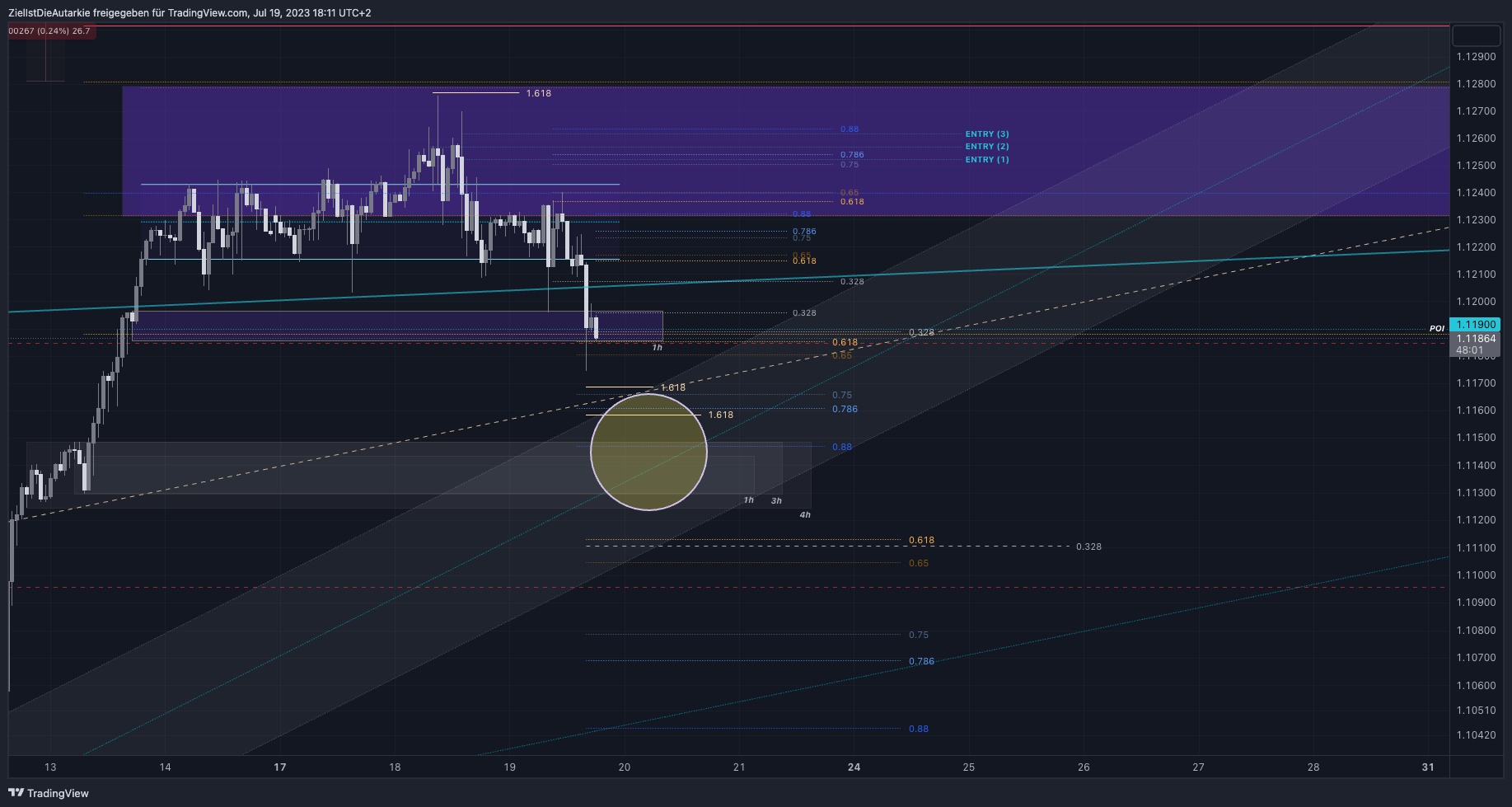Click 1.12100 on the price axis
The image size is (1512, 807).
pos(1476,274)
